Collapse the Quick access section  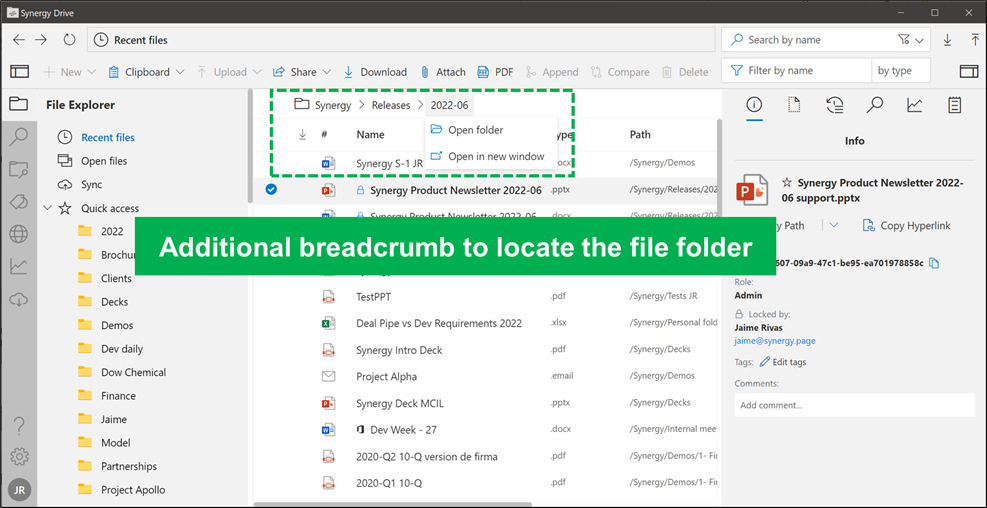point(48,208)
